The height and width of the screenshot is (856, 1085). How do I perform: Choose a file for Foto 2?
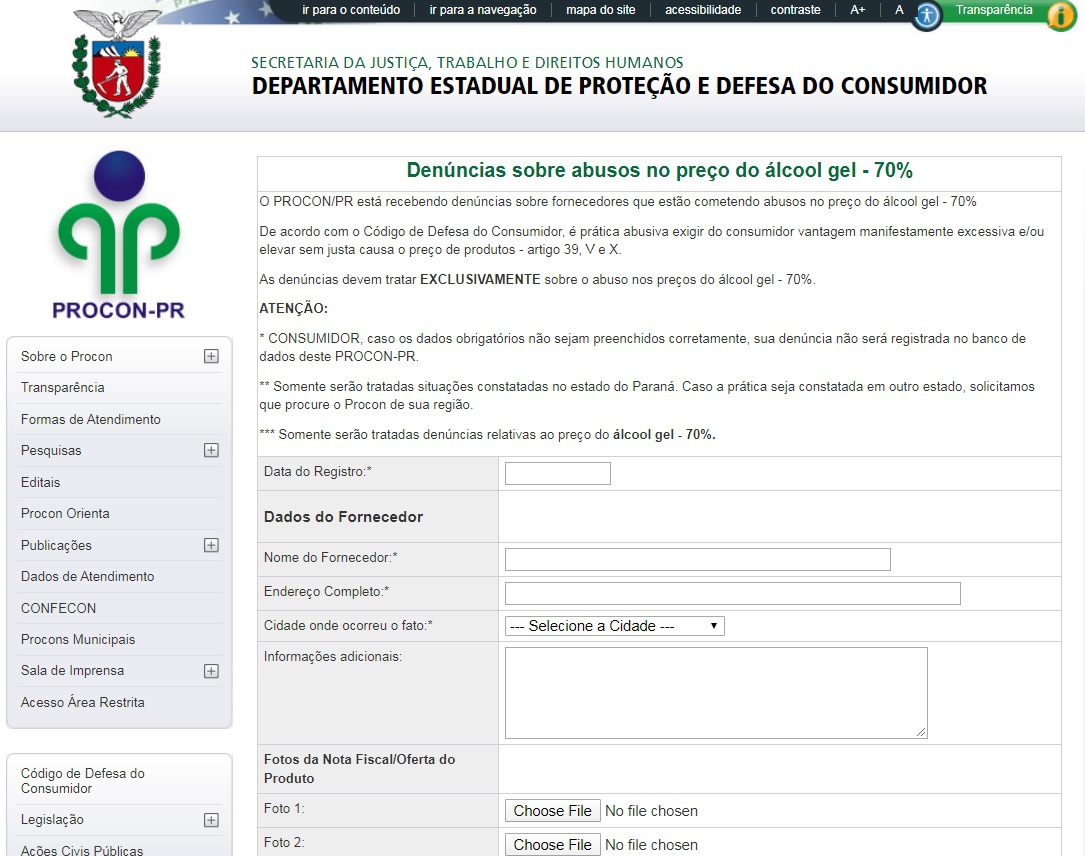click(x=552, y=845)
